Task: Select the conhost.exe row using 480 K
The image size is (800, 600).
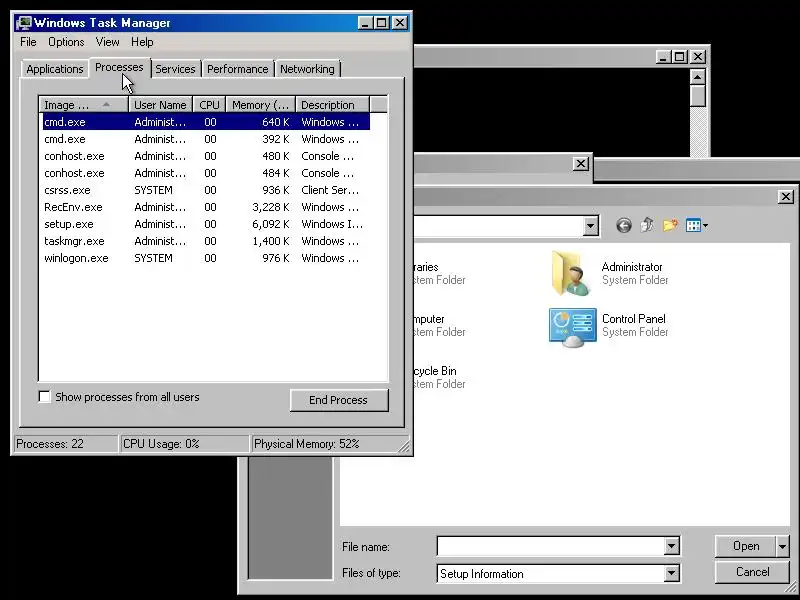Action: coord(206,156)
